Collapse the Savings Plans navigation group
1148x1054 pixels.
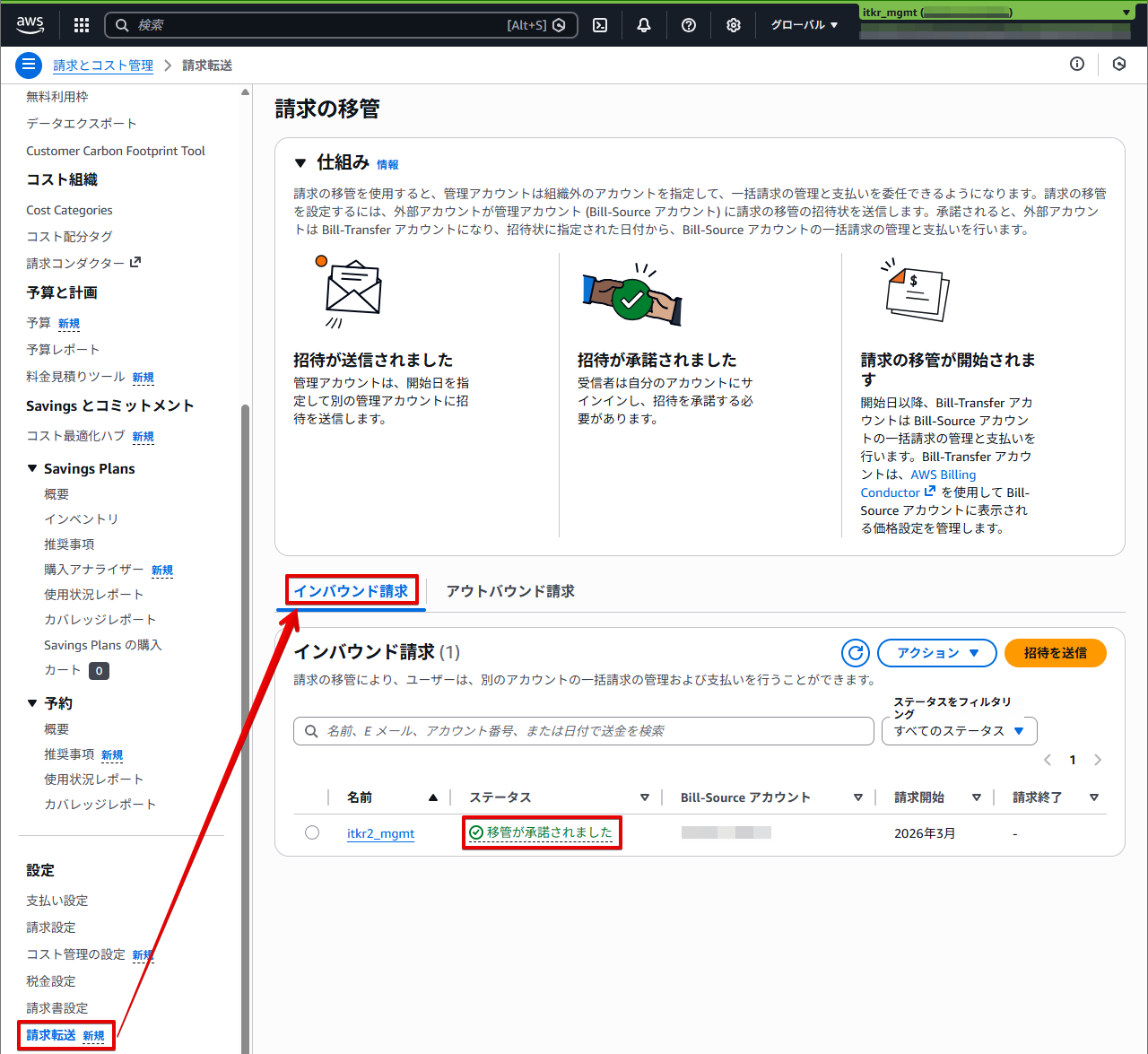(x=32, y=468)
